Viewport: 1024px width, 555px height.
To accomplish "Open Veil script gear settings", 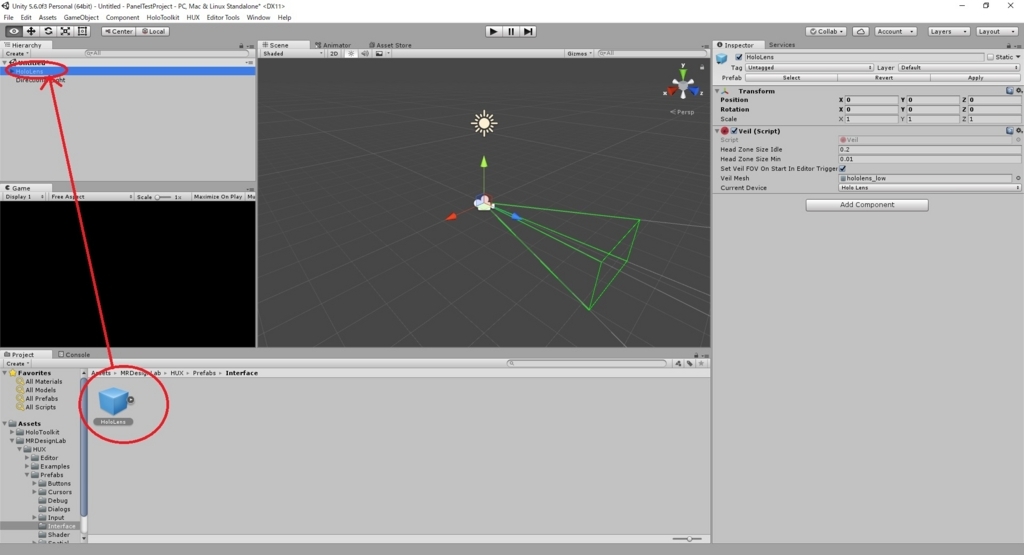I will coord(1019,131).
